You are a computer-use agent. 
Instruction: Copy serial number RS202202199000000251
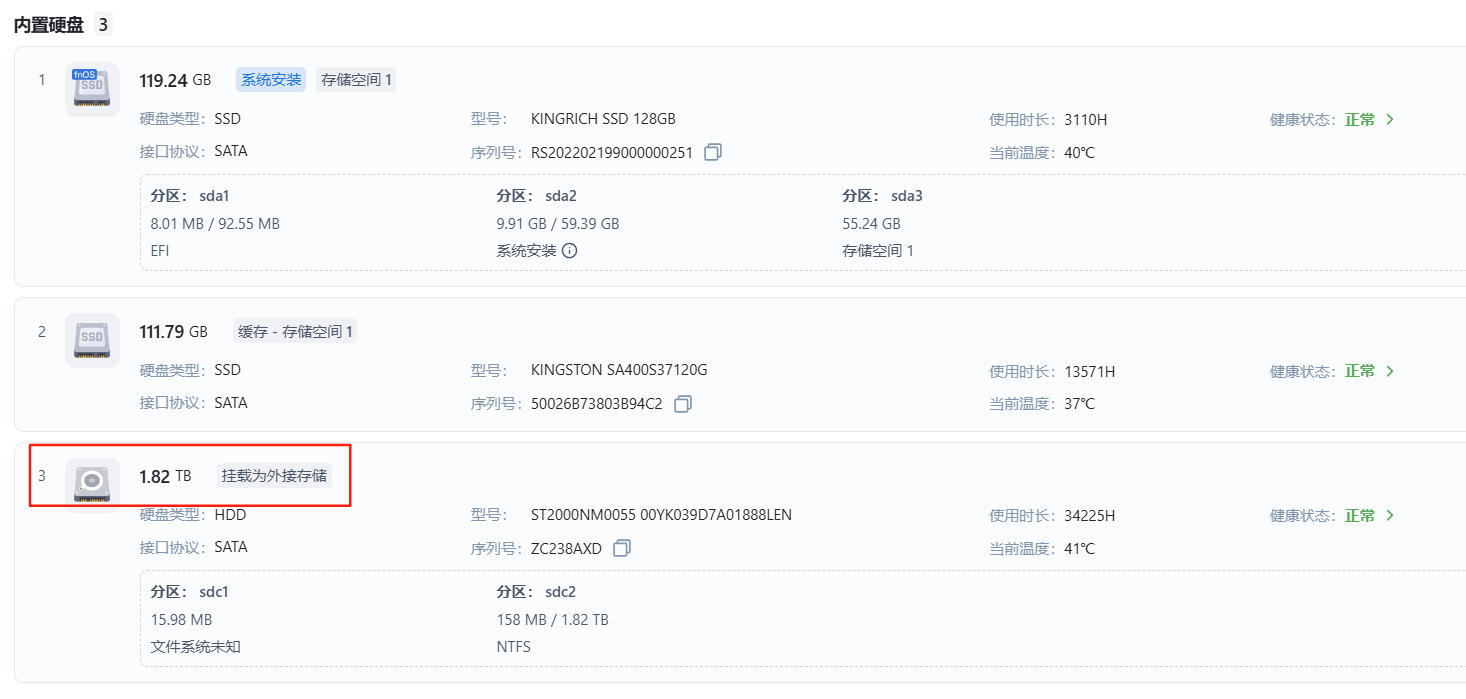click(713, 152)
